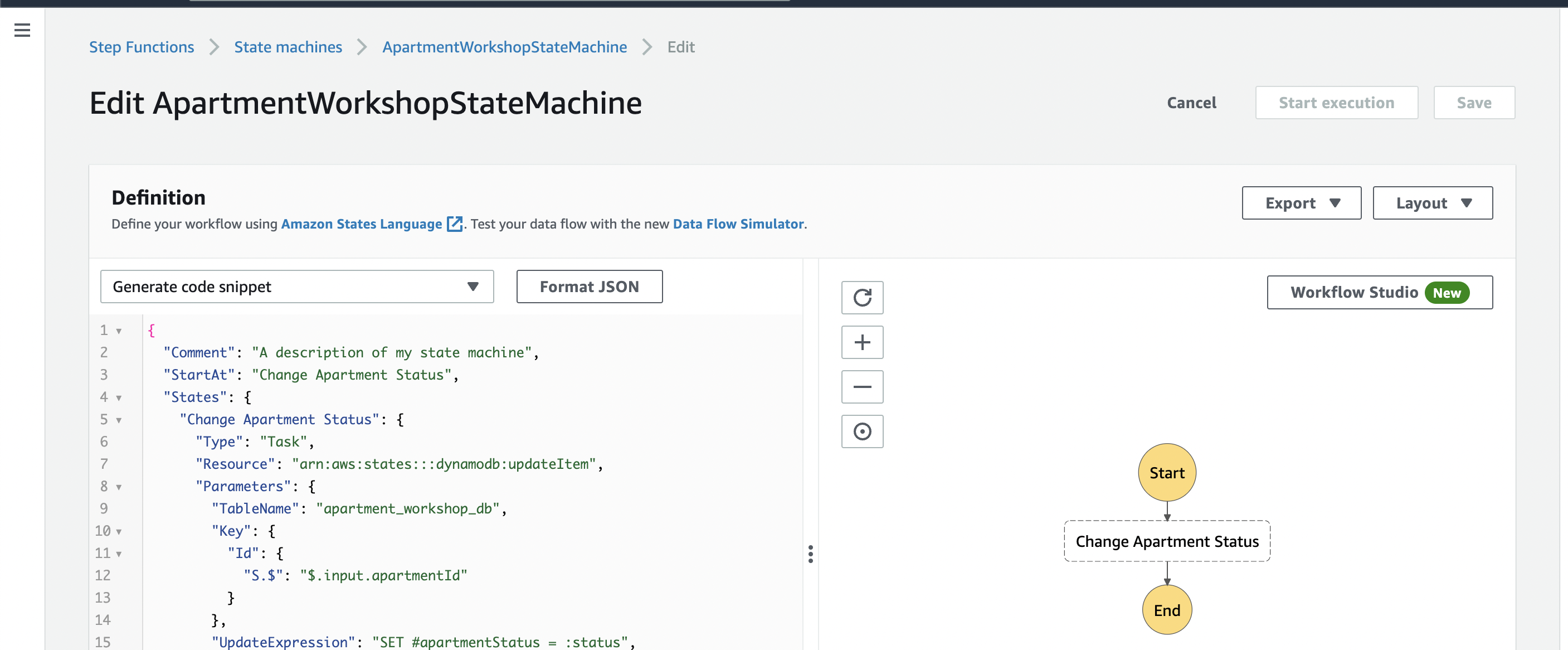Viewport: 1568px width, 650px height.
Task: Click the "$.input.apartmentId" value
Action: click(x=383, y=576)
